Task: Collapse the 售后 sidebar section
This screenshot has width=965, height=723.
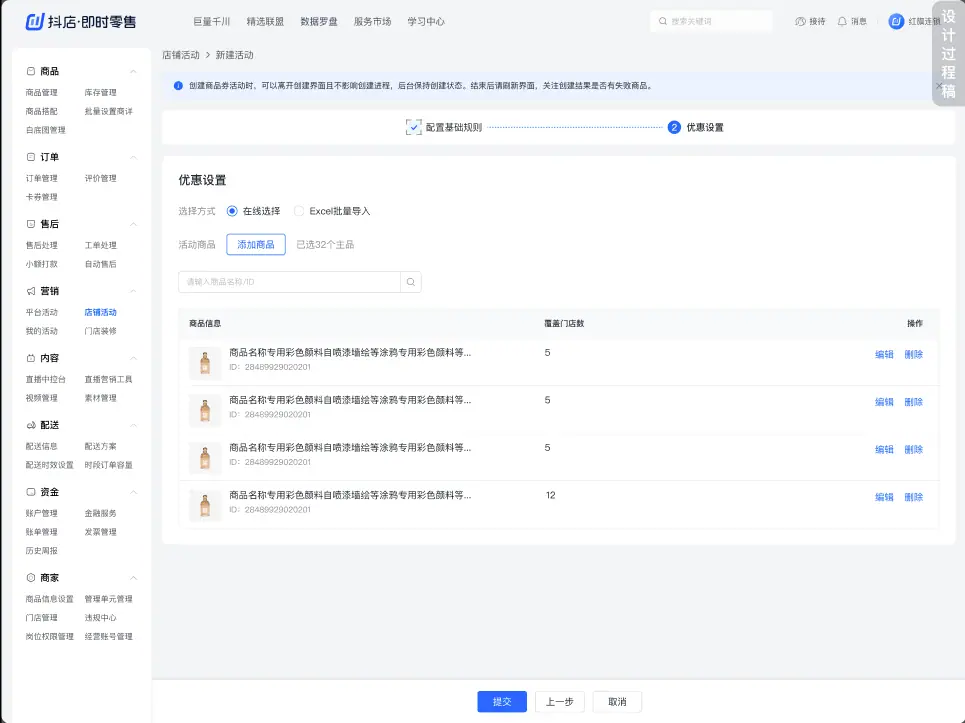Action: tap(134, 224)
